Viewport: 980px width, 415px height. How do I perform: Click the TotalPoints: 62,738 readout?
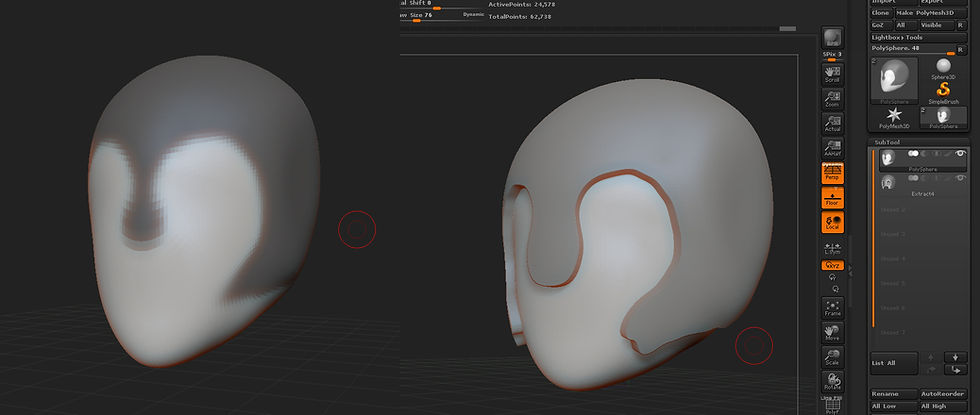point(519,17)
